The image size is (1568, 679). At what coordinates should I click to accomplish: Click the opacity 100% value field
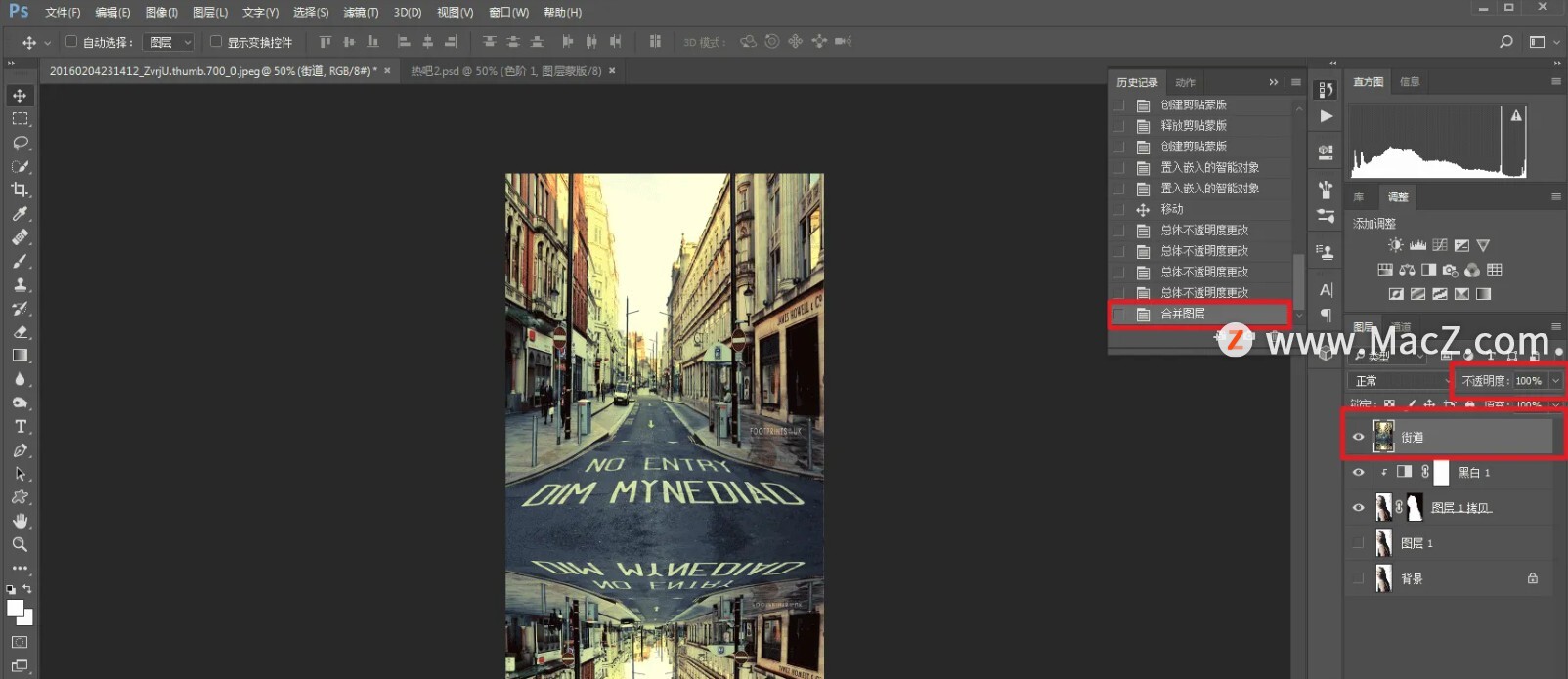click(x=1529, y=381)
